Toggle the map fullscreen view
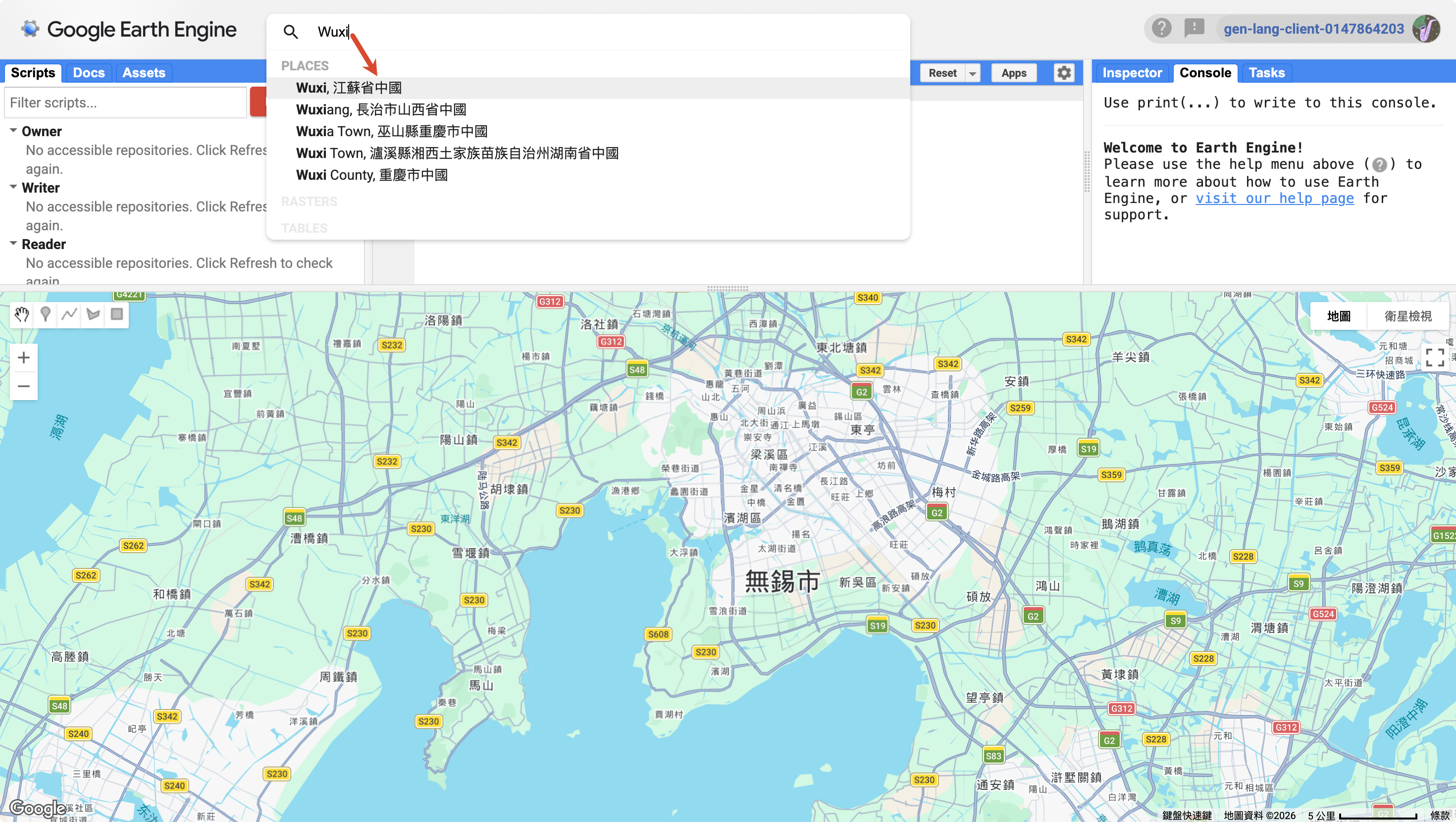Screen dimensions: 1456x822 pos(1435,358)
